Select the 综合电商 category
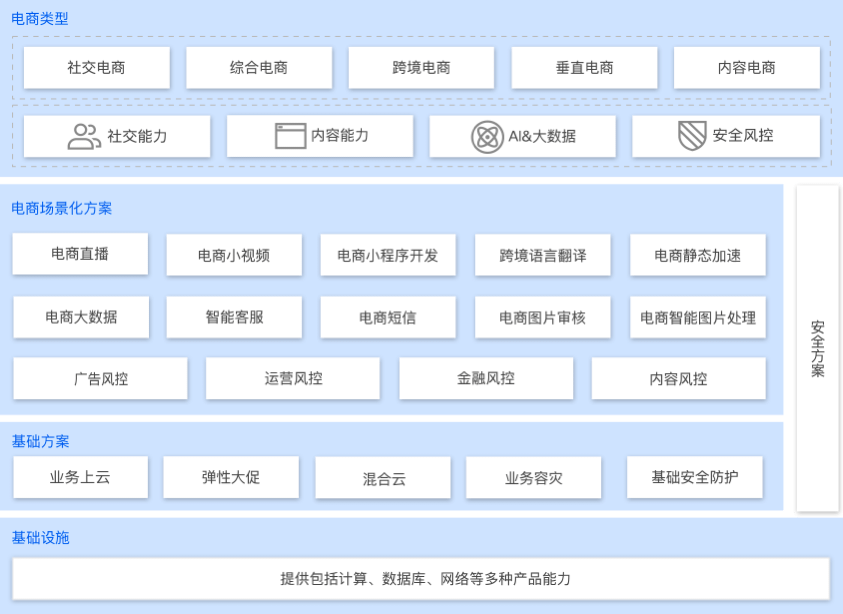843x614 pixels. 258,68
